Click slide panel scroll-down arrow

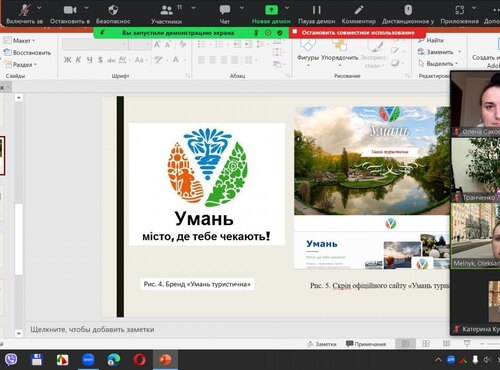pos(19,333)
